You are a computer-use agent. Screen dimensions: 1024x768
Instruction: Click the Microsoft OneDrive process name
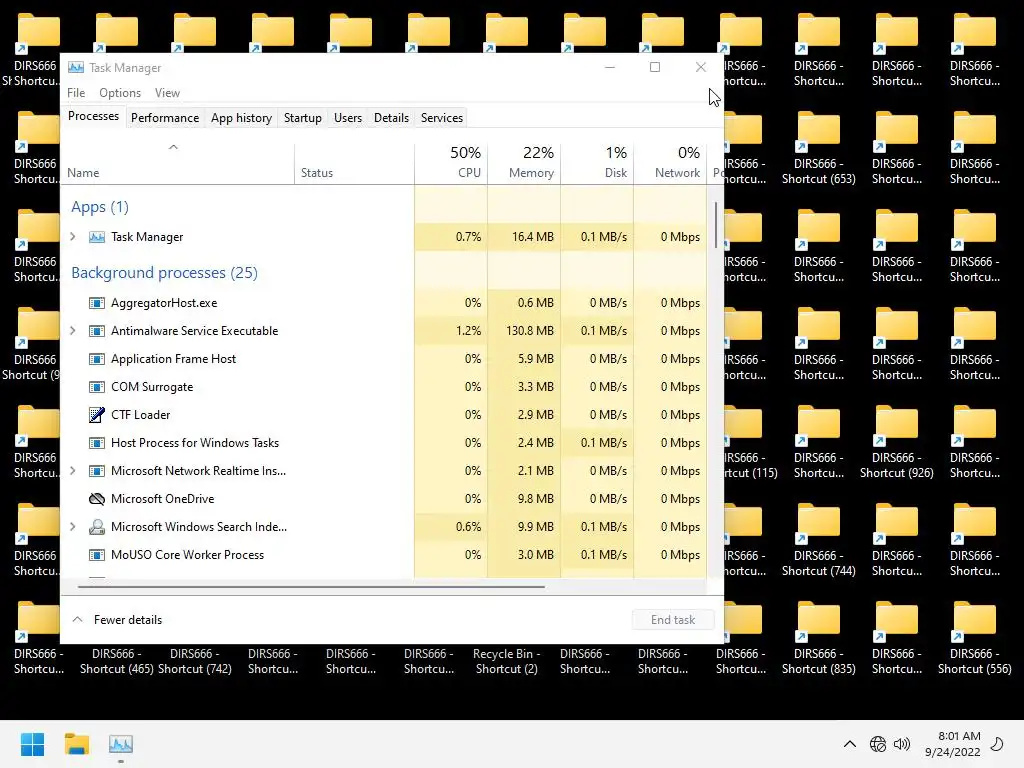[163, 499]
